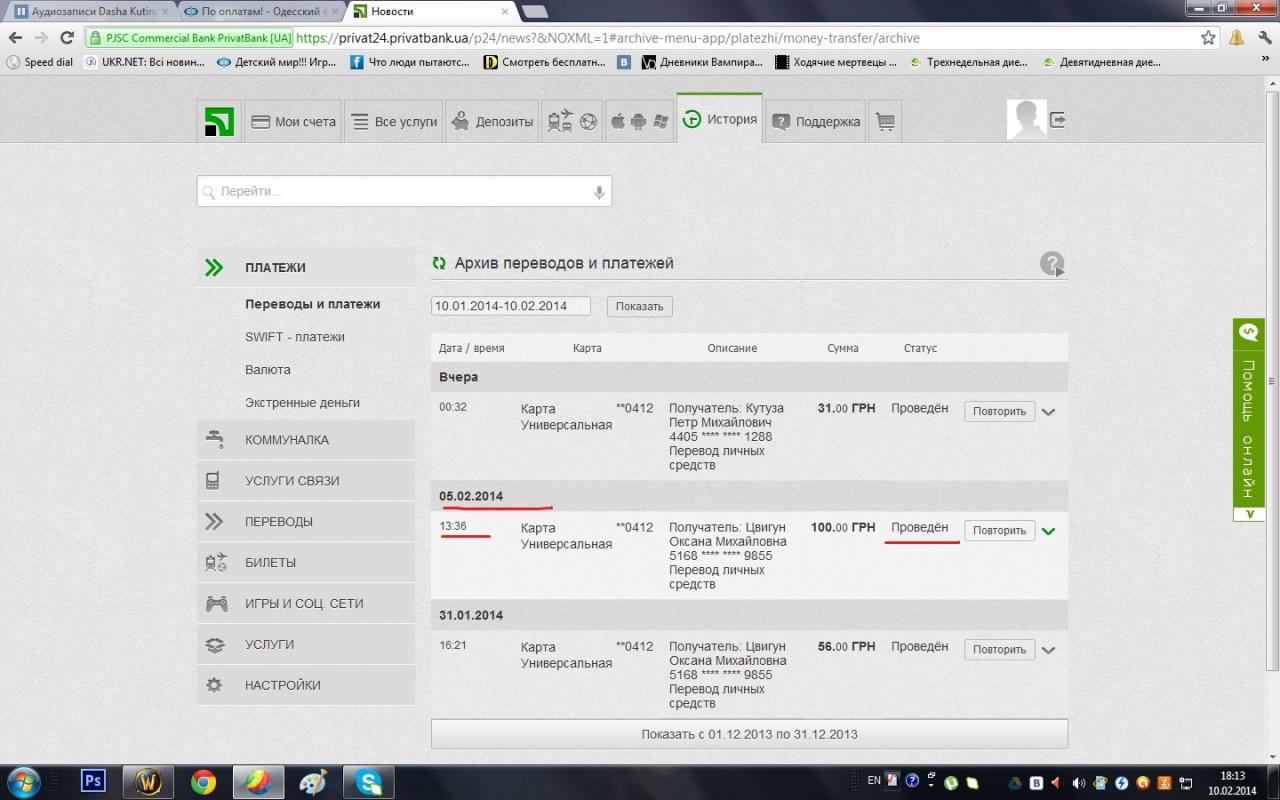Click the date range input field

[510, 306]
